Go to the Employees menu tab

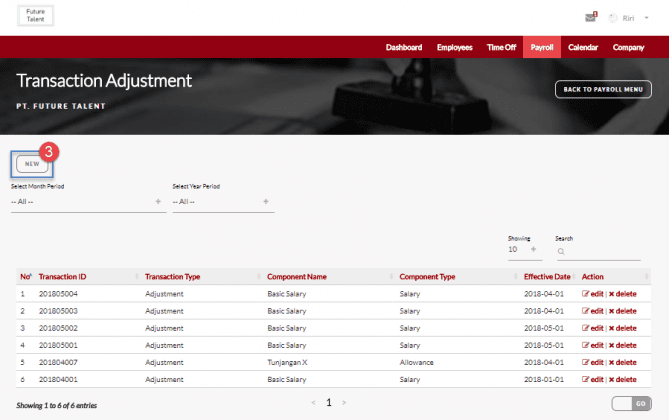point(454,47)
